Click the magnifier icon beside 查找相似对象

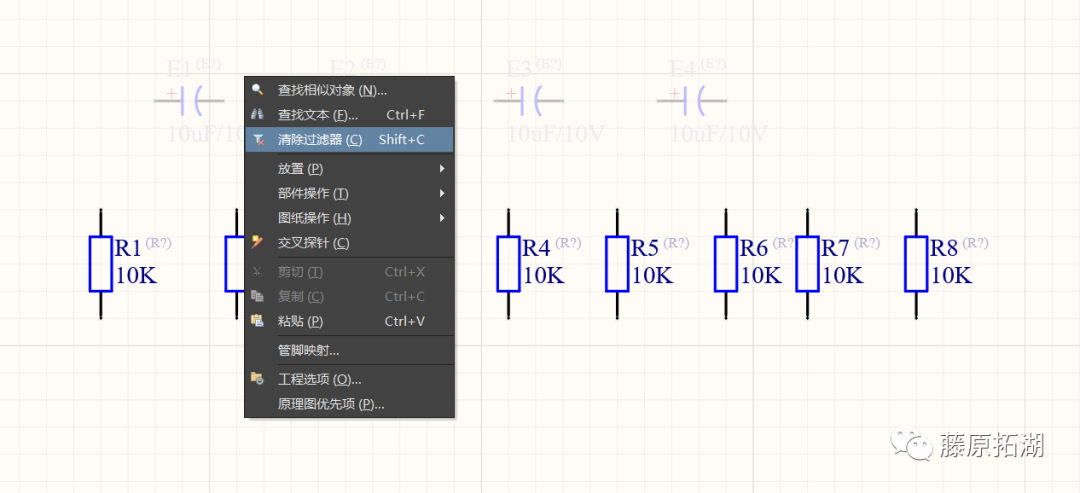click(258, 90)
